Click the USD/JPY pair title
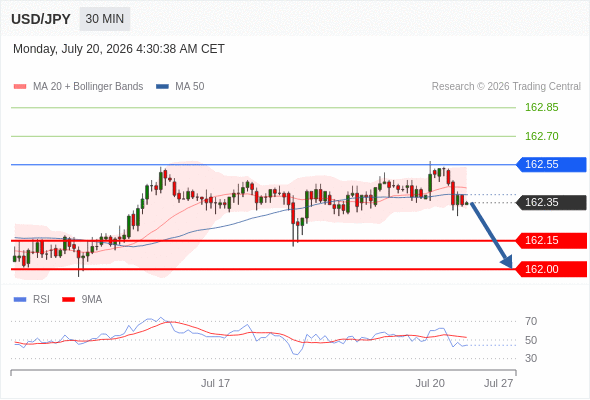The image size is (590, 400). [41, 19]
